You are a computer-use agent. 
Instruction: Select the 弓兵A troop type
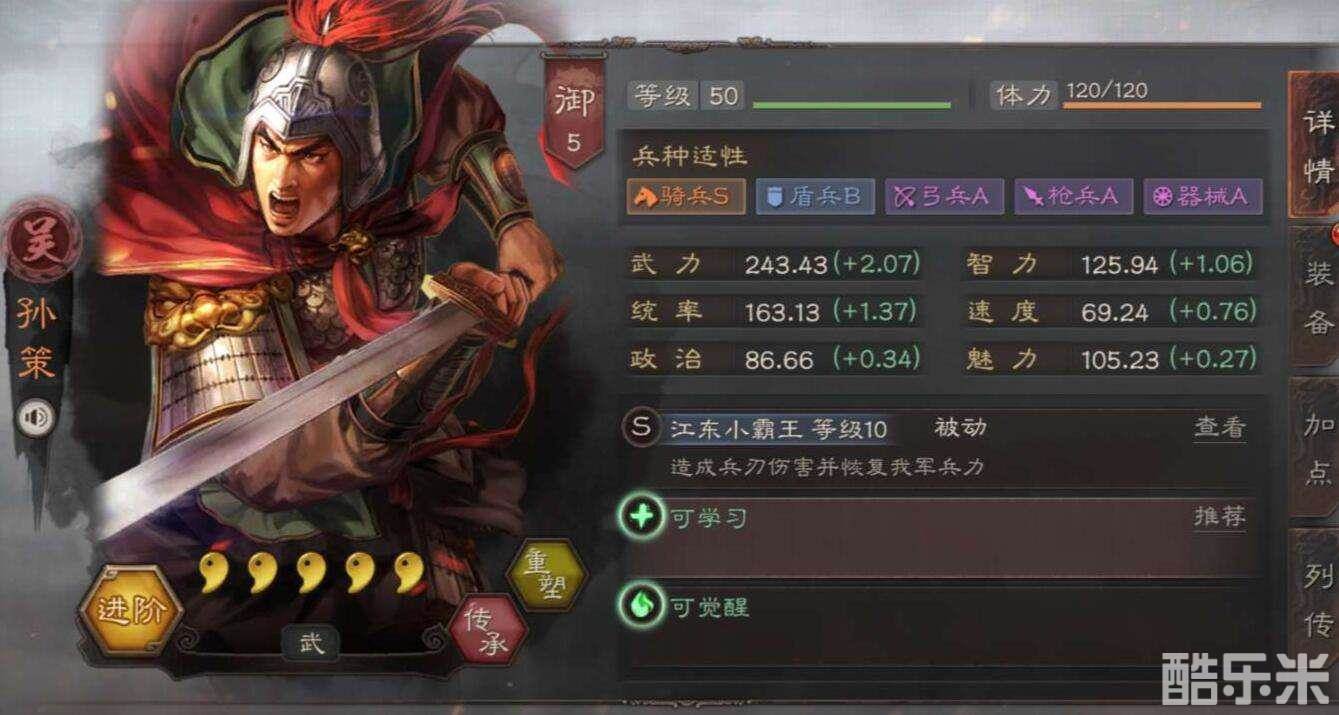coord(944,196)
